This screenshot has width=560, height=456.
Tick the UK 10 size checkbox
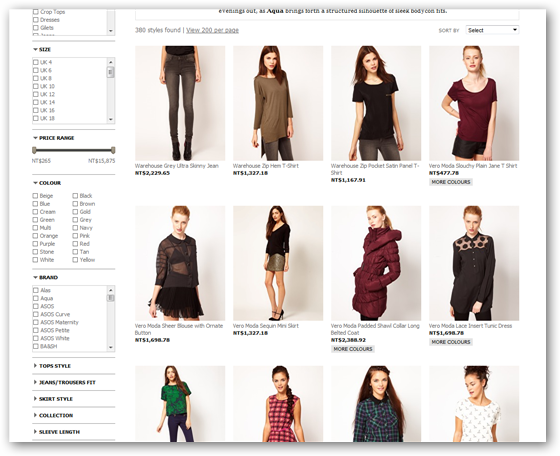click(x=35, y=86)
